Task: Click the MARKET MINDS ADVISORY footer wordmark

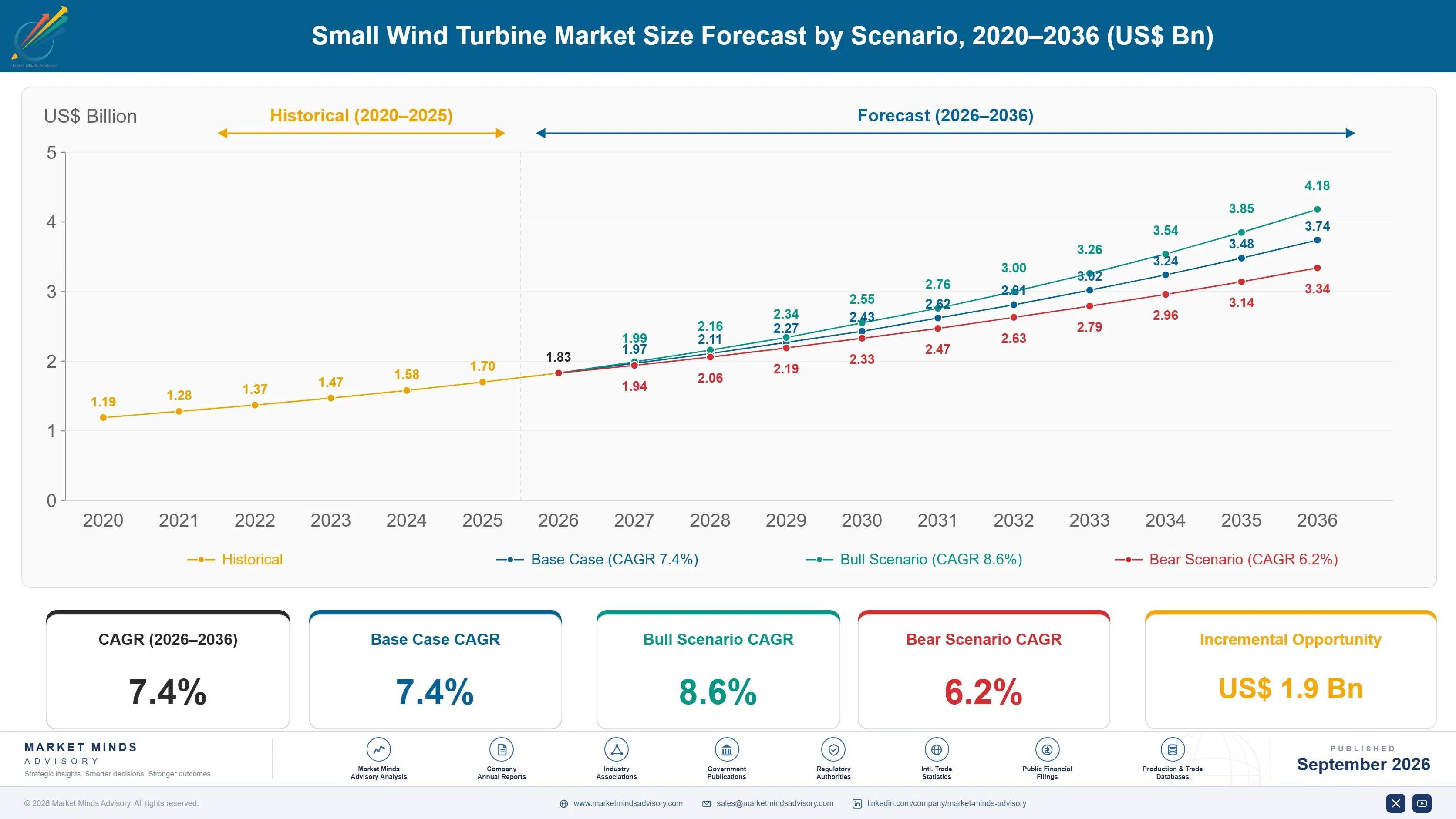Action: tap(81, 753)
